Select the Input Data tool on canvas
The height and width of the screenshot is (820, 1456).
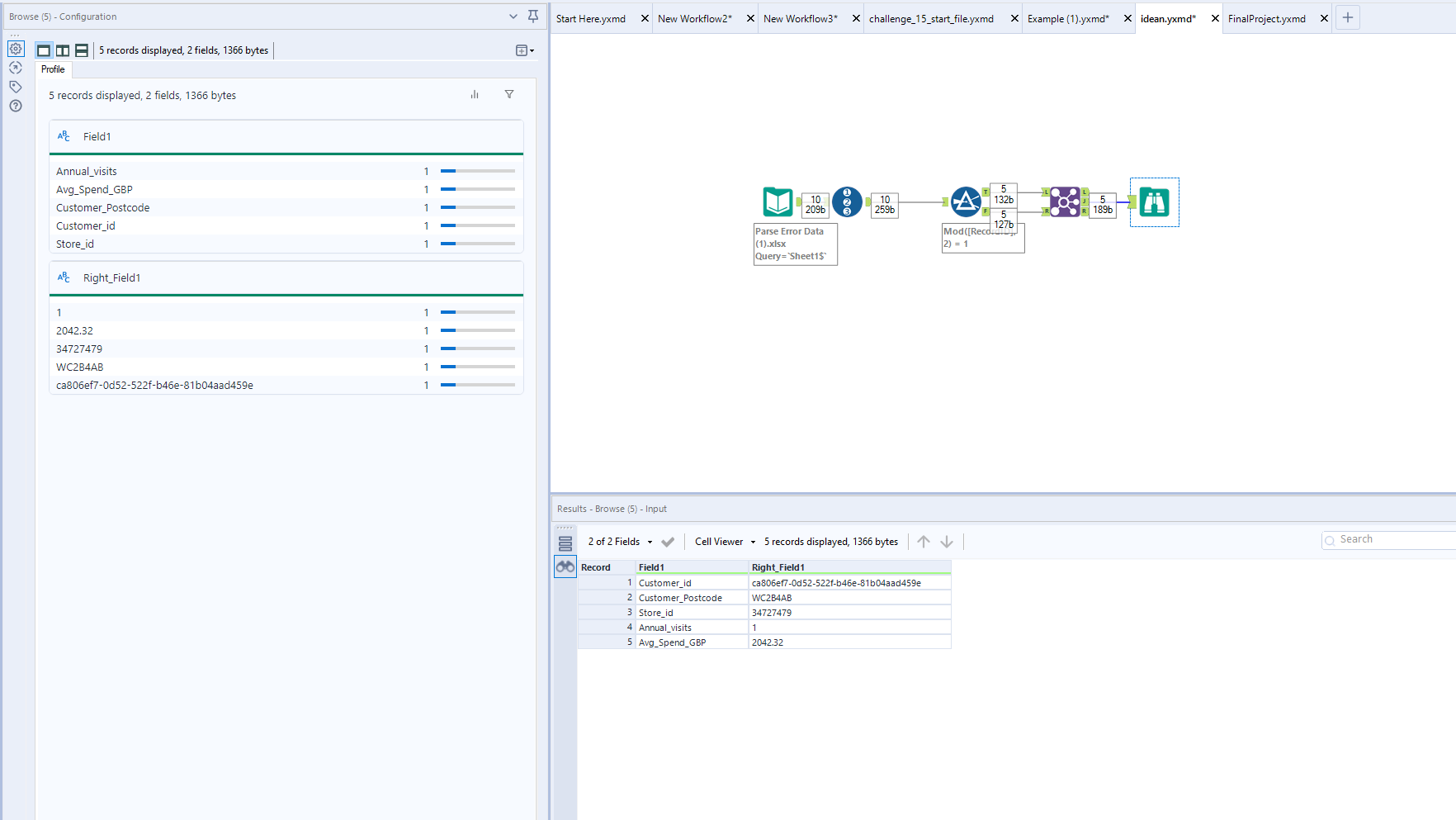tap(778, 201)
